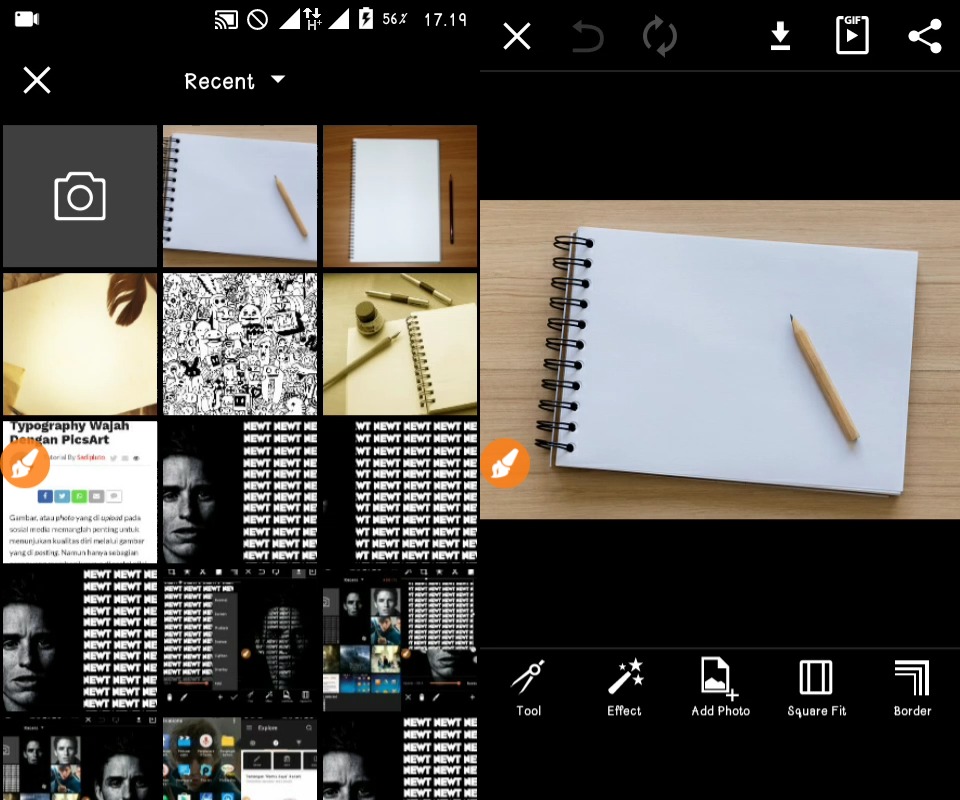Open the camera tile to take photo
960x800 pixels.
(x=80, y=196)
